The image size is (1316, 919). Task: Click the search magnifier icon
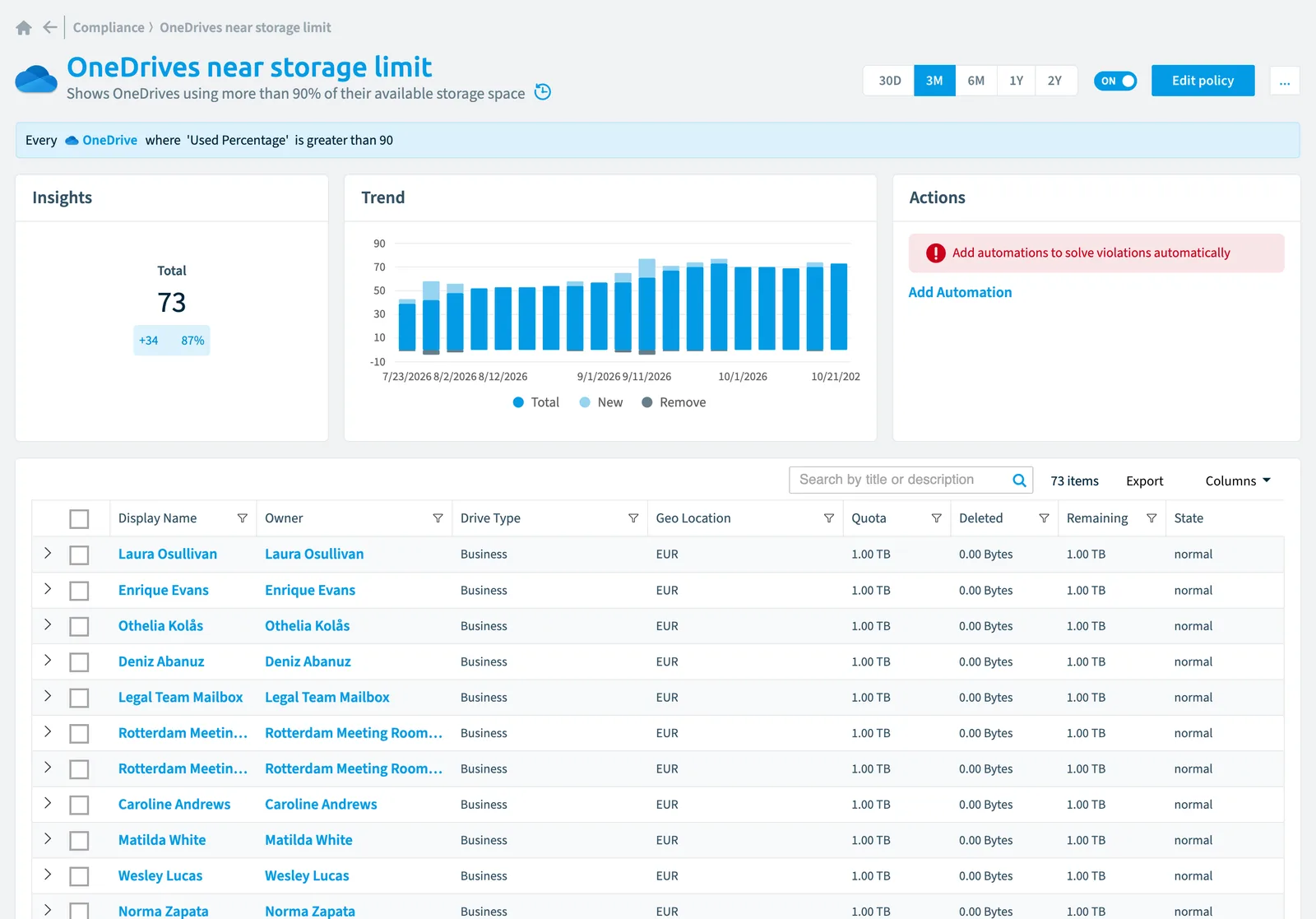(1019, 480)
